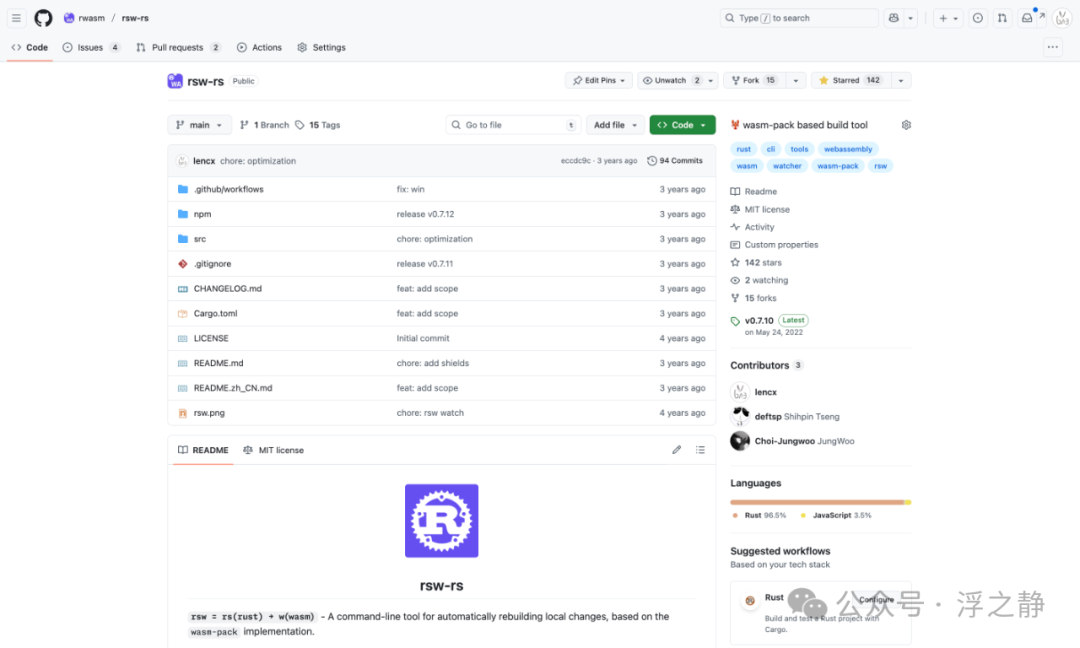Image resolution: width=1080 pixels, height=648 pixels.
Task: Expand the Edit Pins dropdown
Action: (x=599, y=81)
